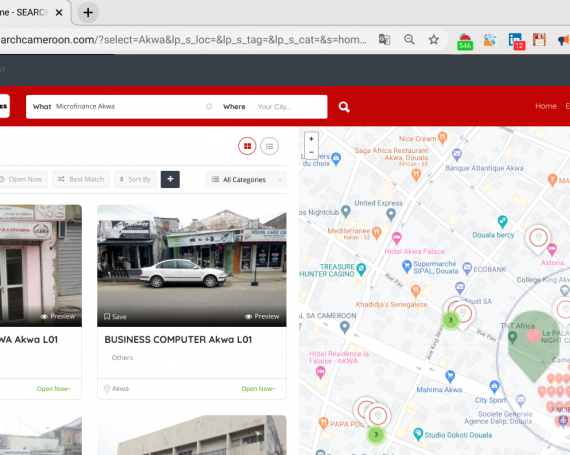
Task: Click the translate page icon in address bar
Action: 384,39
